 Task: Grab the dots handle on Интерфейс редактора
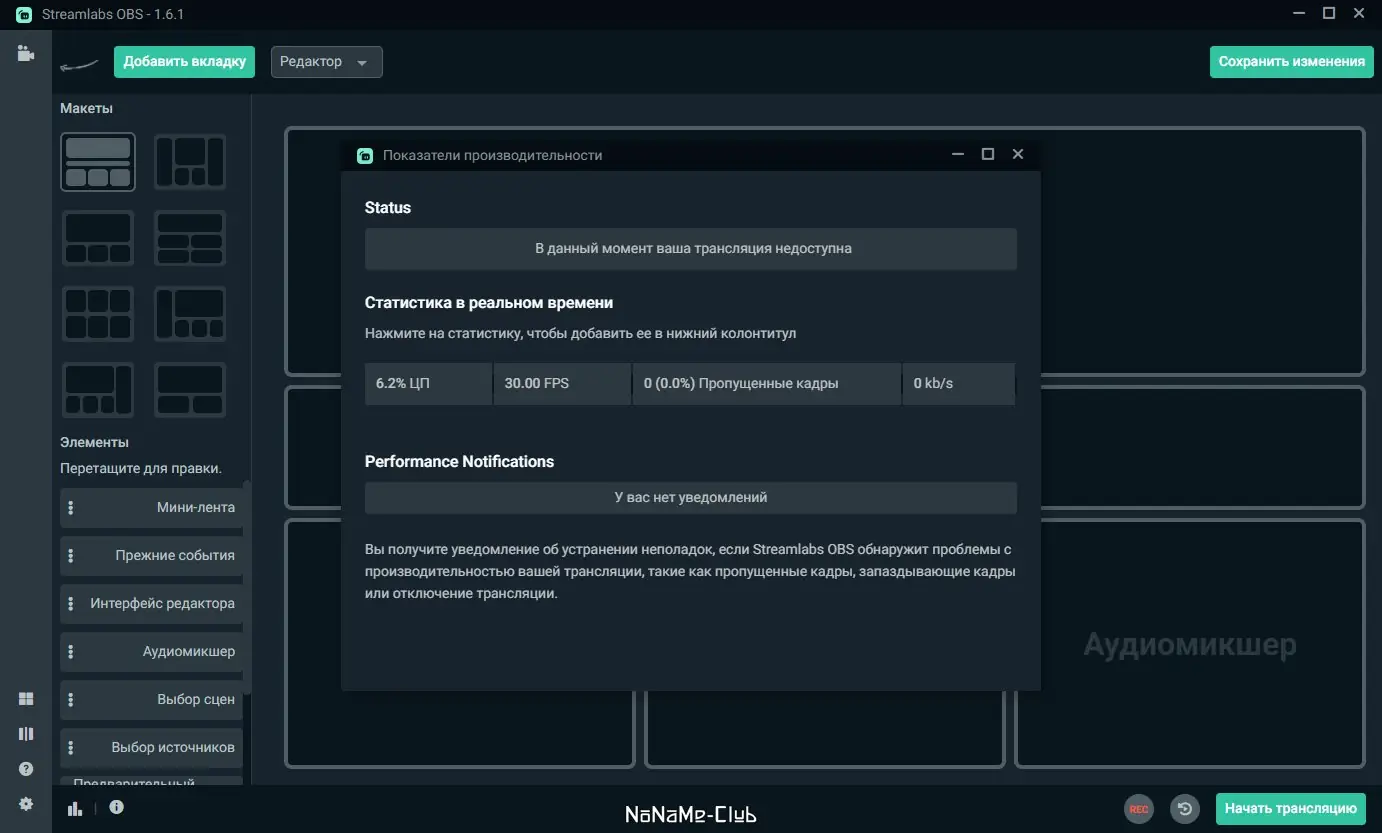tap(70, 604)
